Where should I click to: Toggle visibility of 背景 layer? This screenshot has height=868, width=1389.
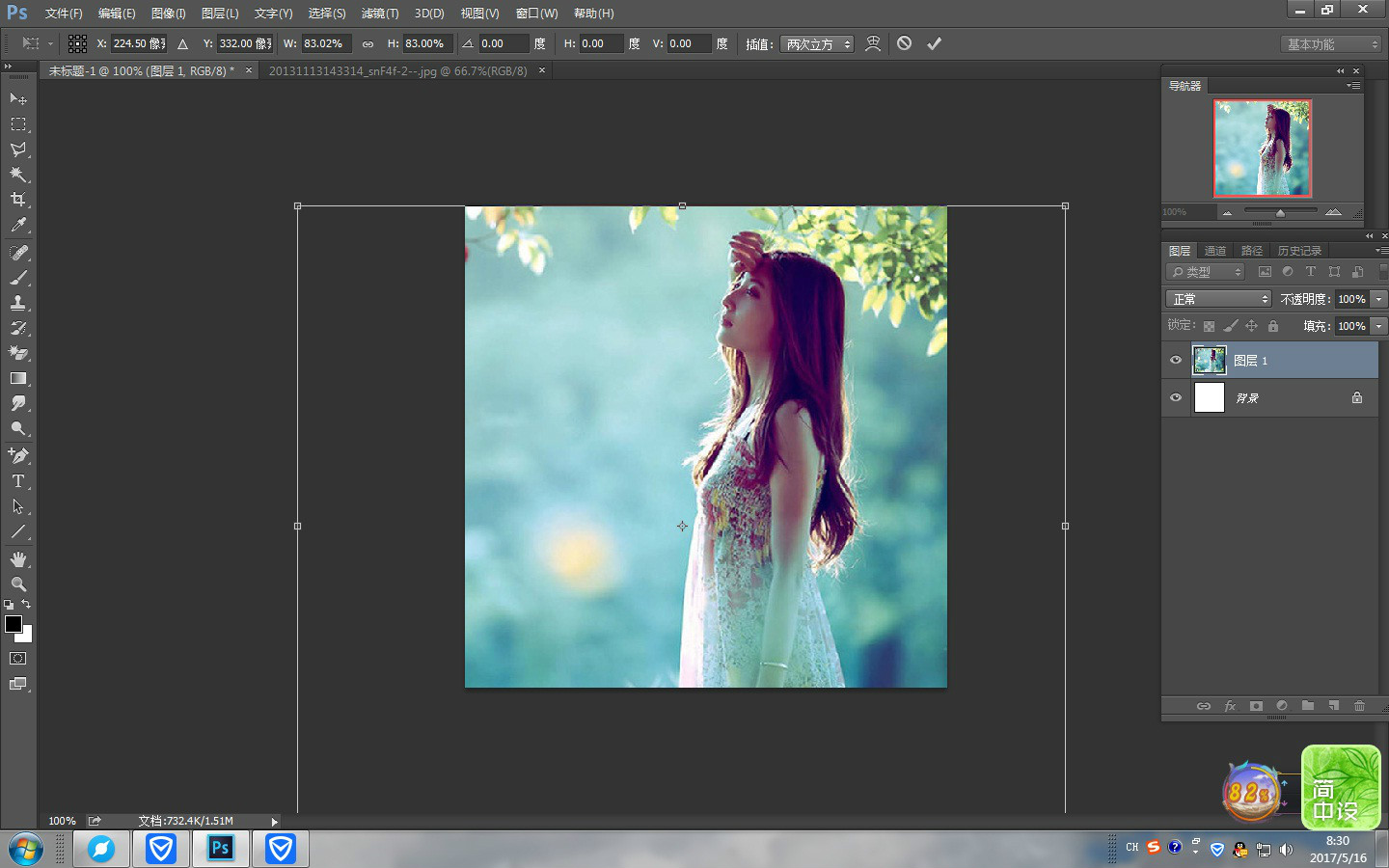[1176, 397]
